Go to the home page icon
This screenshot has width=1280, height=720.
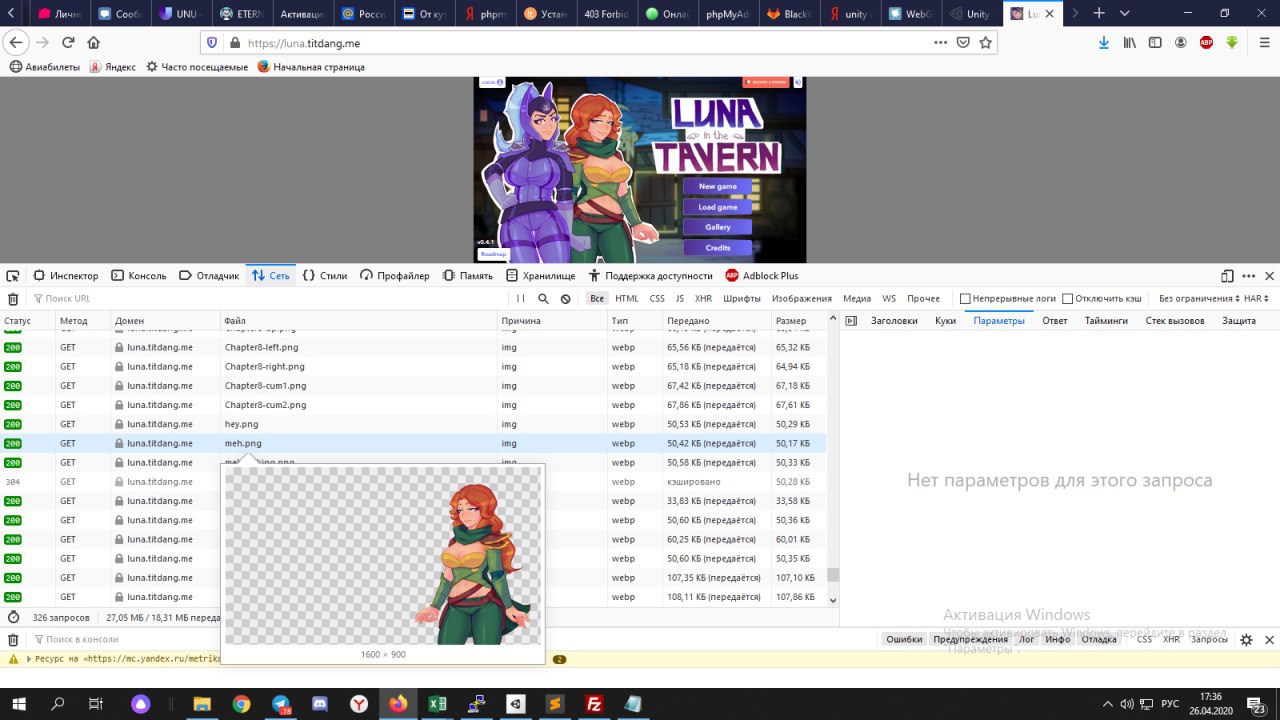pyautogui.click(x=94, y=43)
